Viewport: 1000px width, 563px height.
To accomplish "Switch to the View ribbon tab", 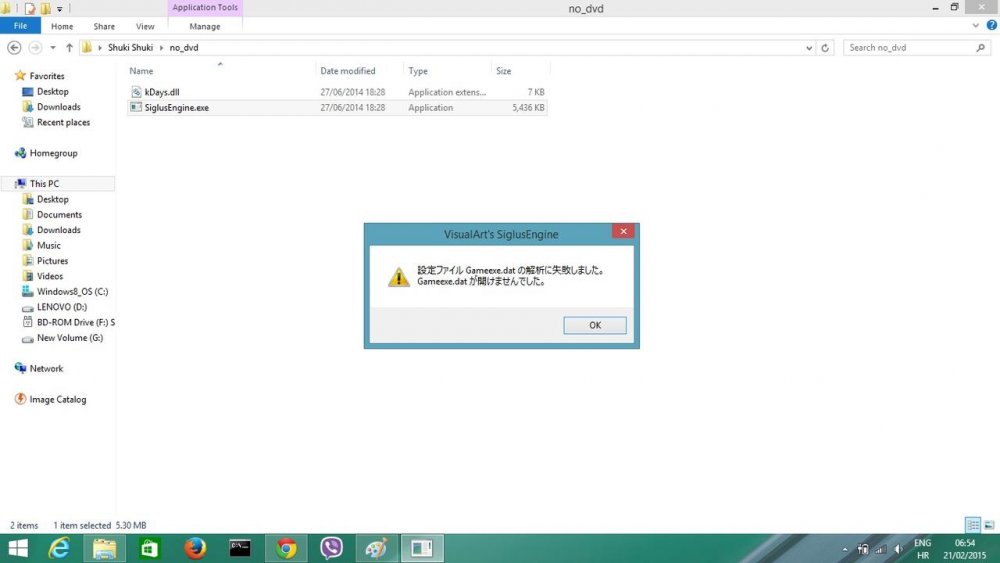I will 145,26.
